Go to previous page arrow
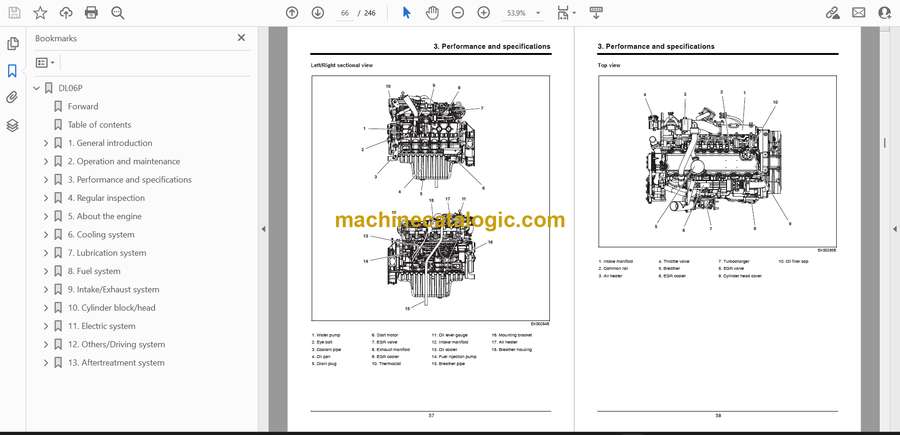The height and width of the screenshot is (435, 900). (x=292, y=13)
